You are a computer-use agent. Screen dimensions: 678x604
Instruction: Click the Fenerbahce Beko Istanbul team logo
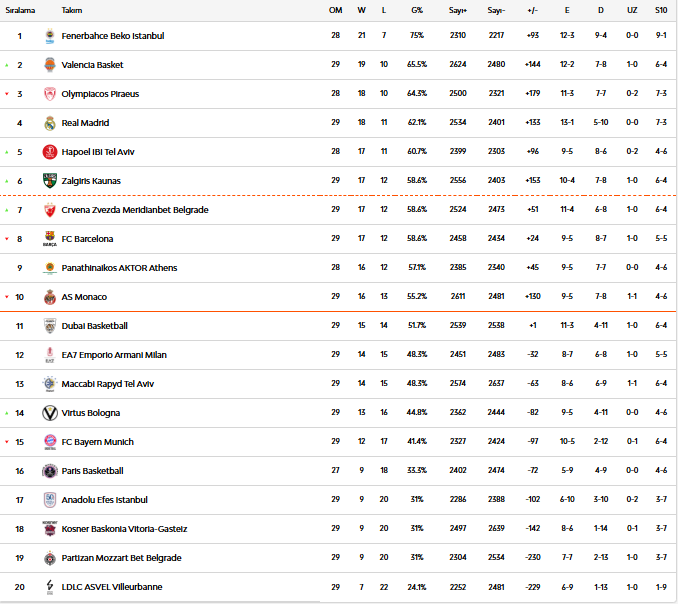point(50,36)
